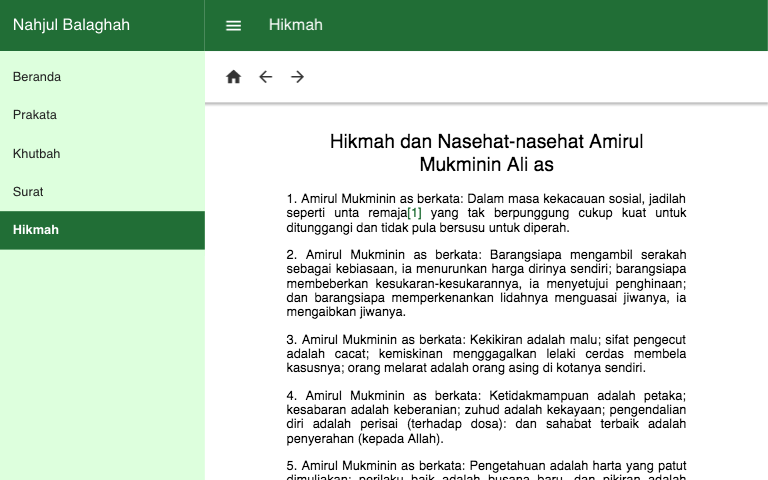Toggle the hamburger menu icon
The height and width of the screenshot is (480, 768).
[234, 25]
